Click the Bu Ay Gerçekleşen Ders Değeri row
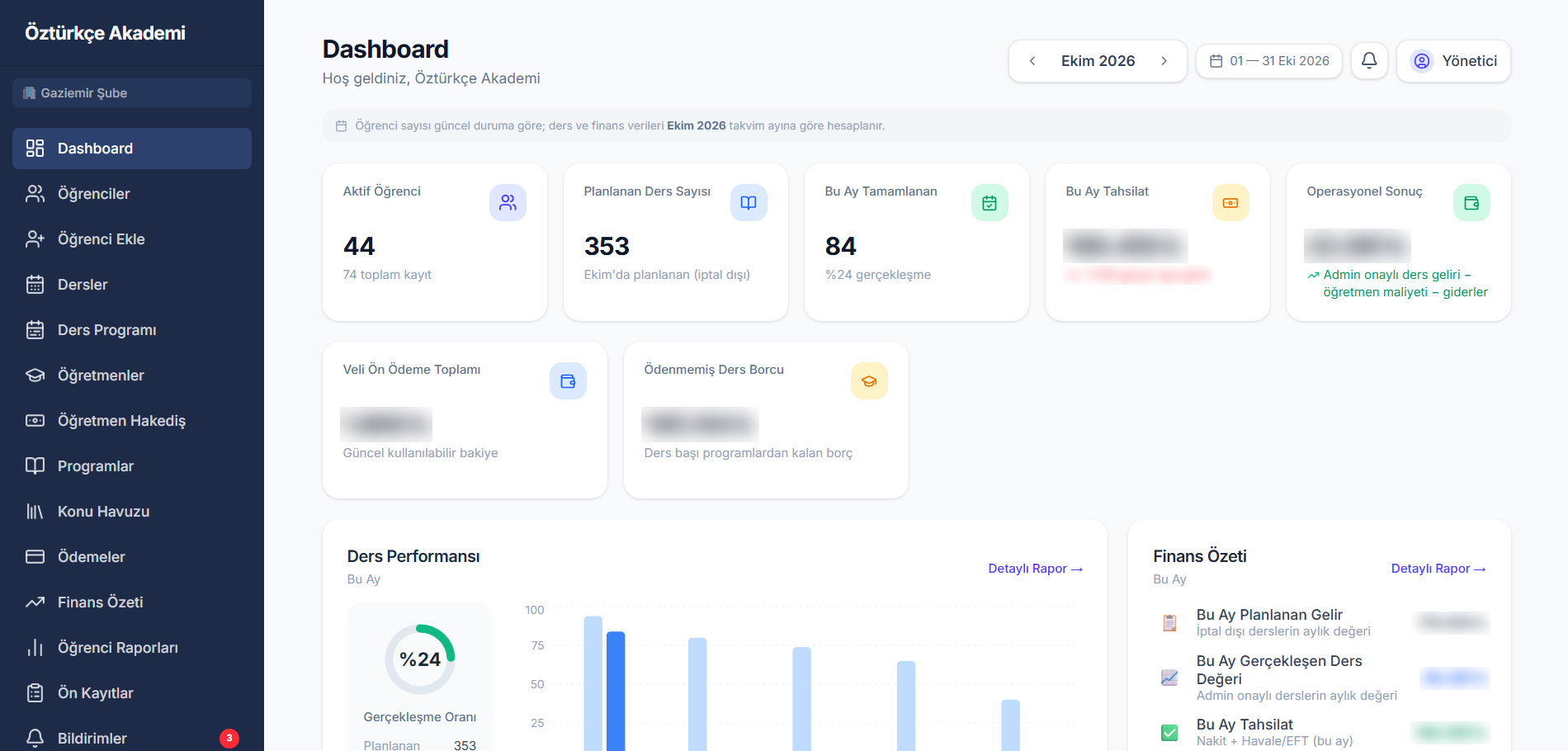This screenshot has width=1568, height=751. [1321, 678]
